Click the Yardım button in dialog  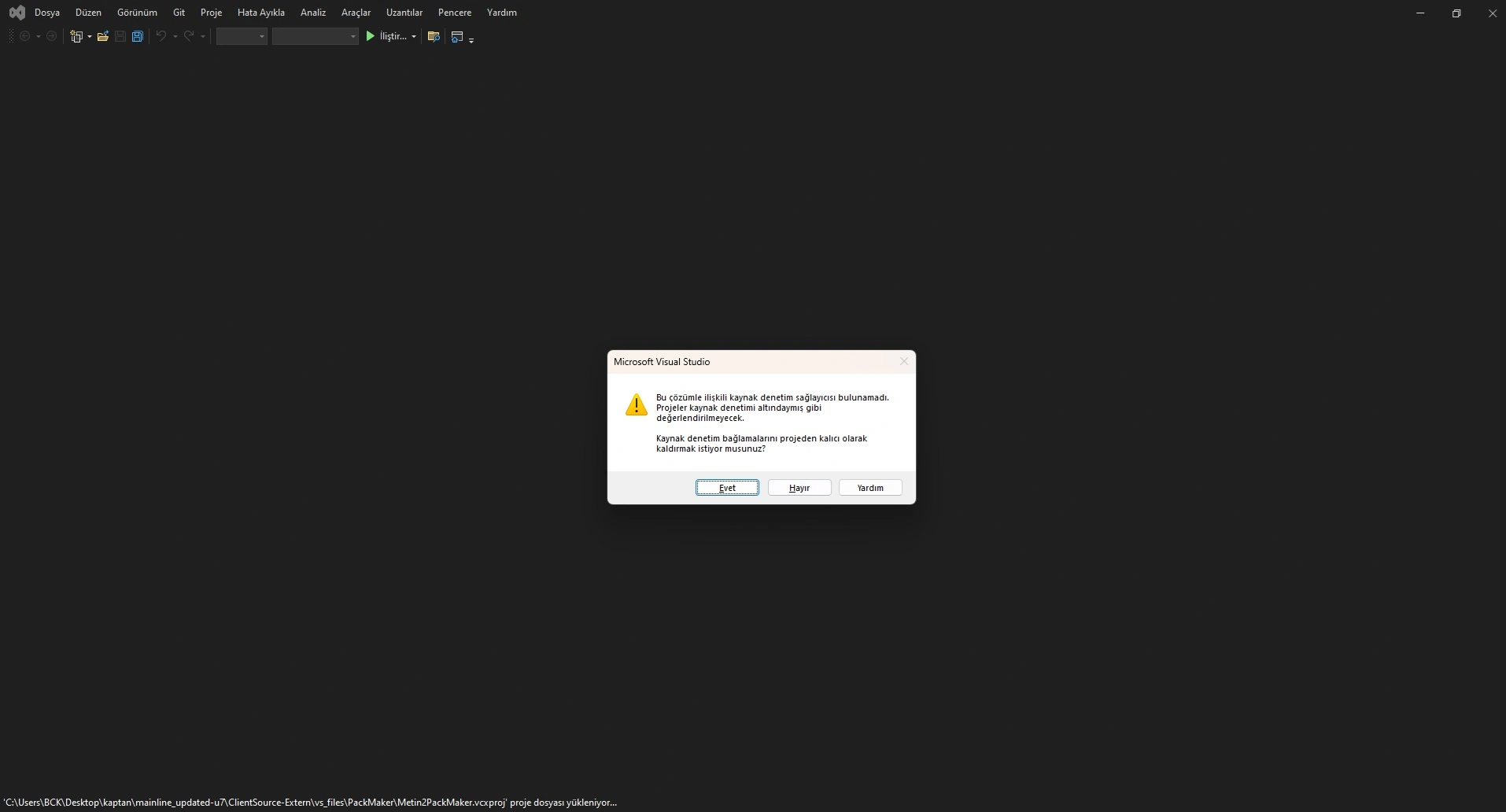(x=869, y=488)
